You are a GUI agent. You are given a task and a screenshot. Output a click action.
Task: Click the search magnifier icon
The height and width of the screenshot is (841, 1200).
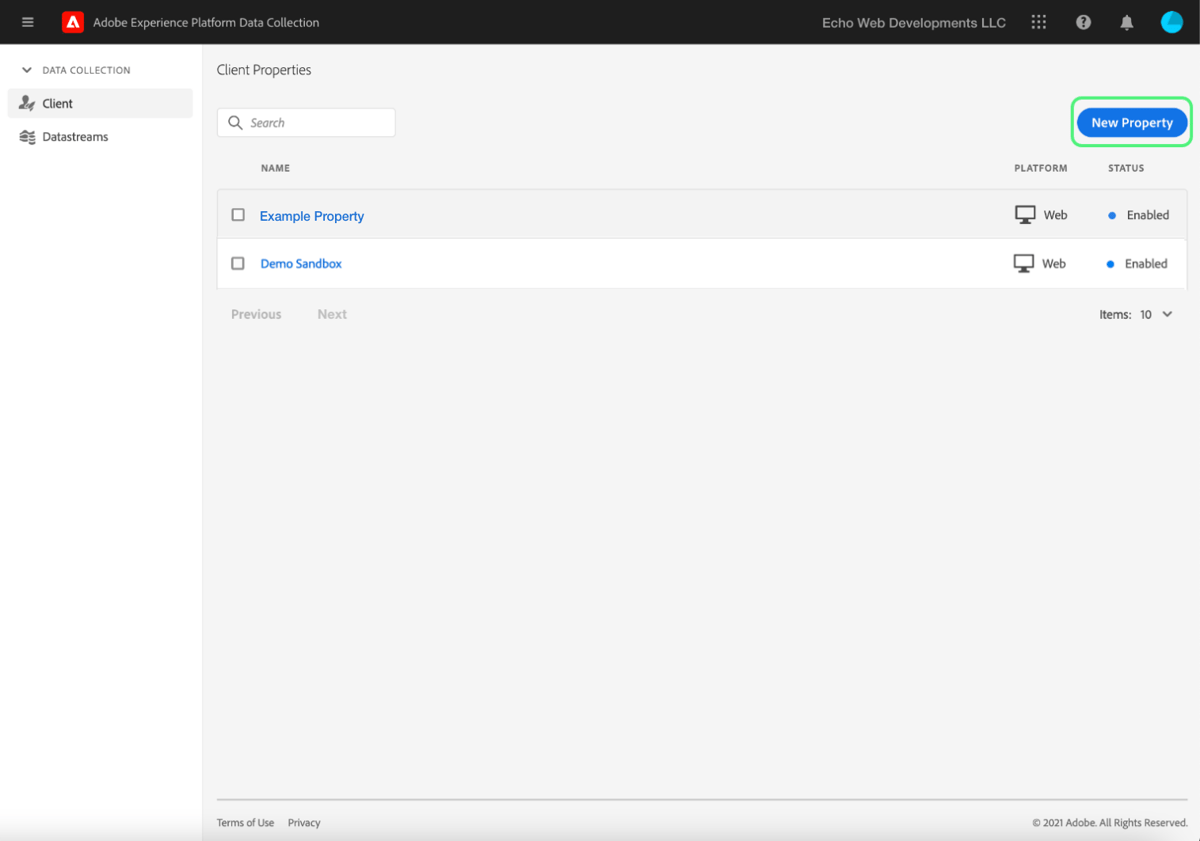pos(235,122)
